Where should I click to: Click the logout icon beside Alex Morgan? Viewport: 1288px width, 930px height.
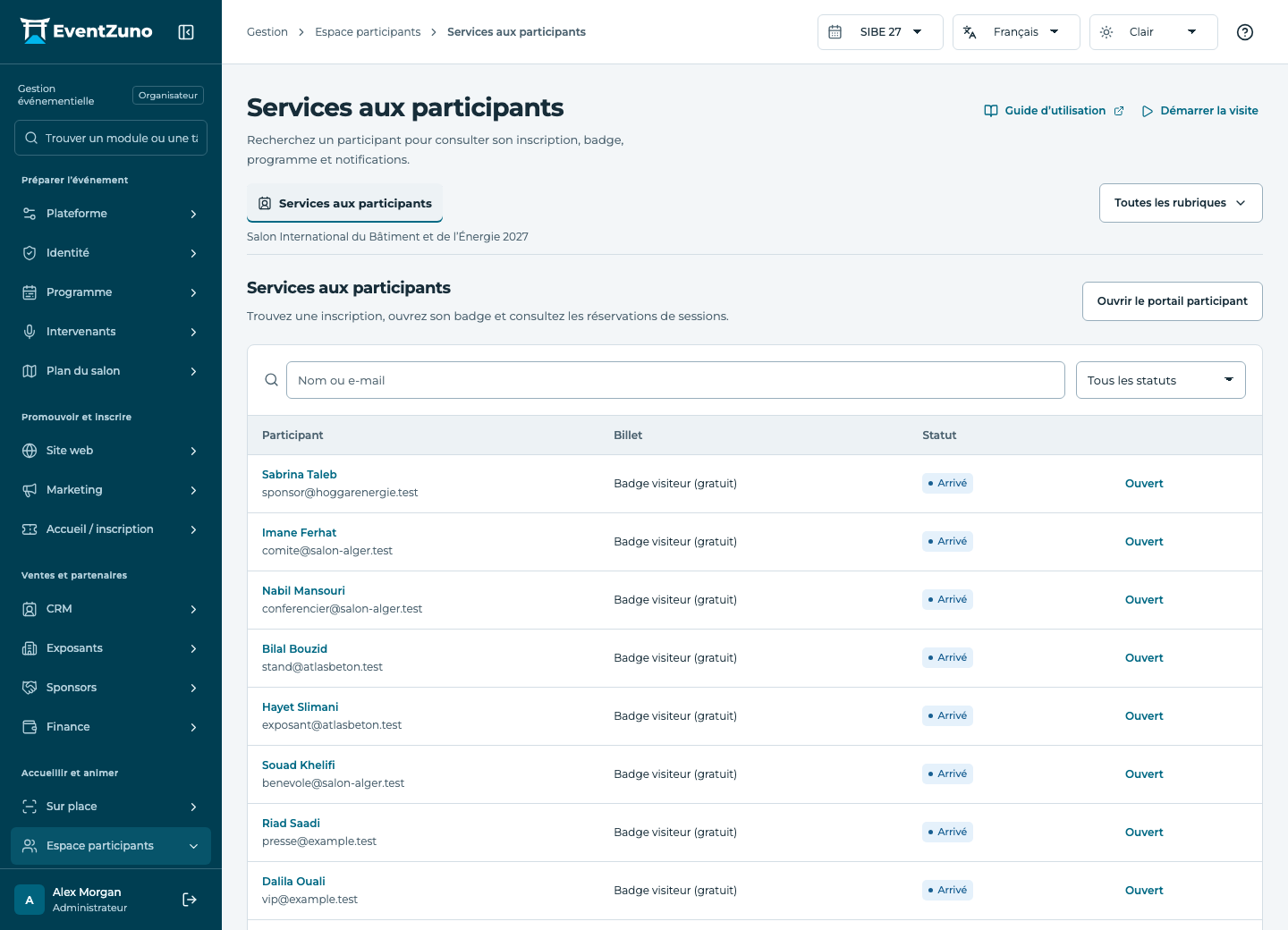tap(190, 900)
